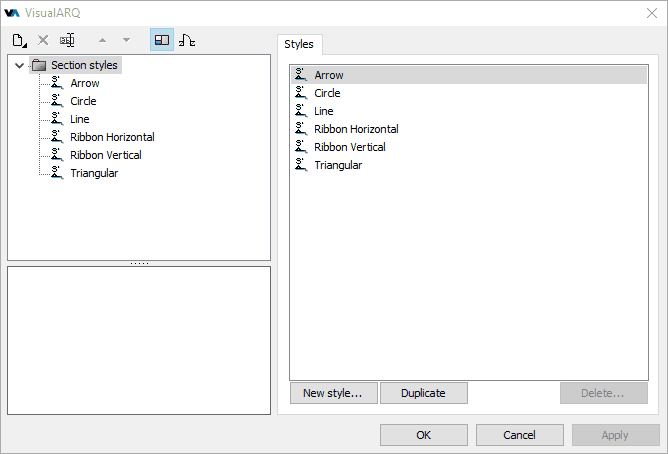Image resolution: width=668 pixels, height=454 pixels.
Task: Click the Ribbon Horizontal icon in tree
Action: [x=57, y=136]
